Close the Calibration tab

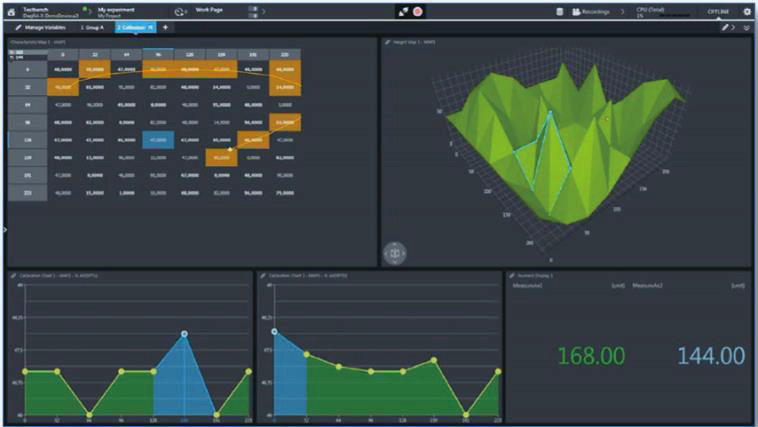(150, 28)
